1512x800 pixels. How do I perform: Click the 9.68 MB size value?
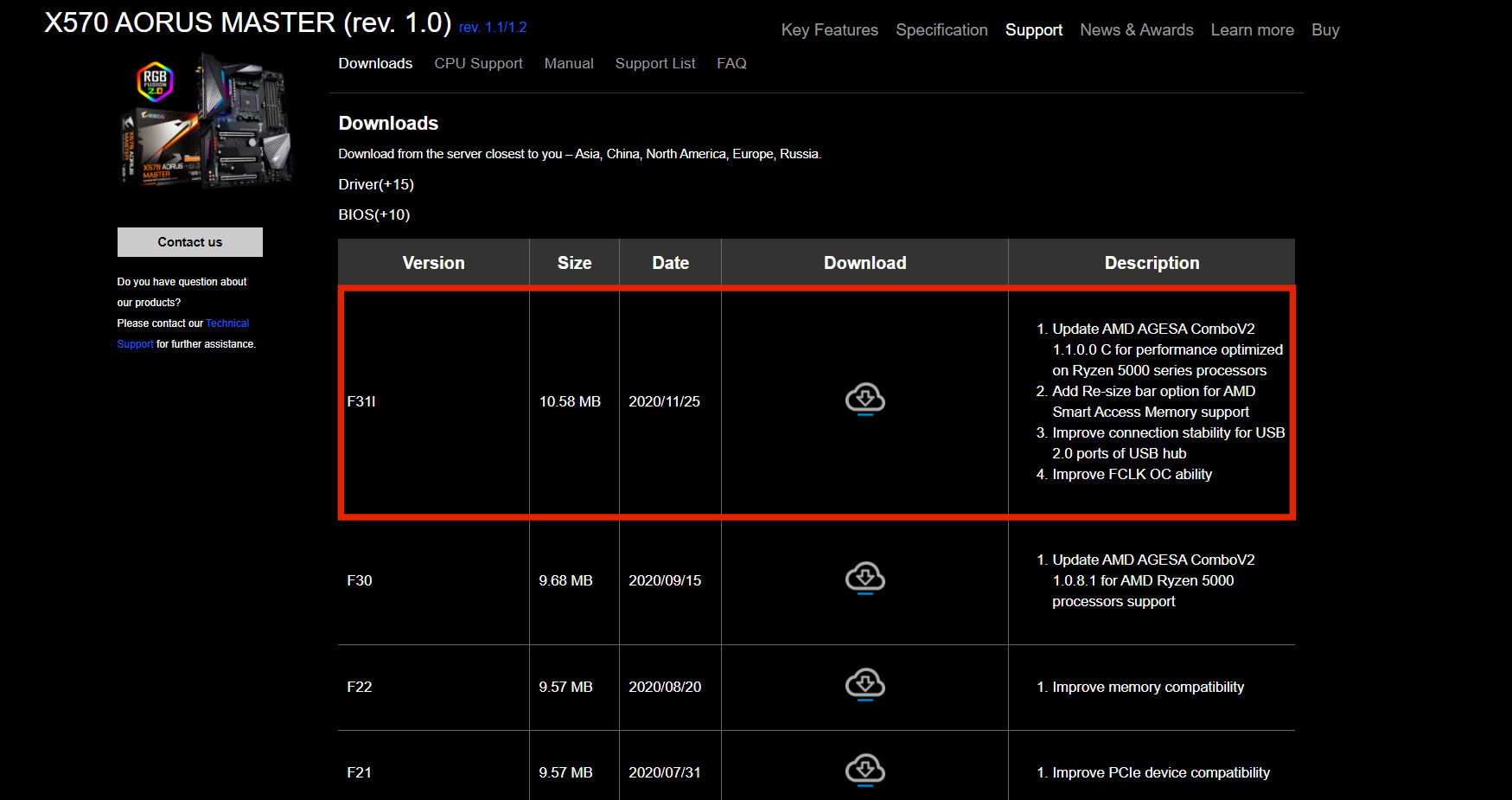tap(565, 580)
